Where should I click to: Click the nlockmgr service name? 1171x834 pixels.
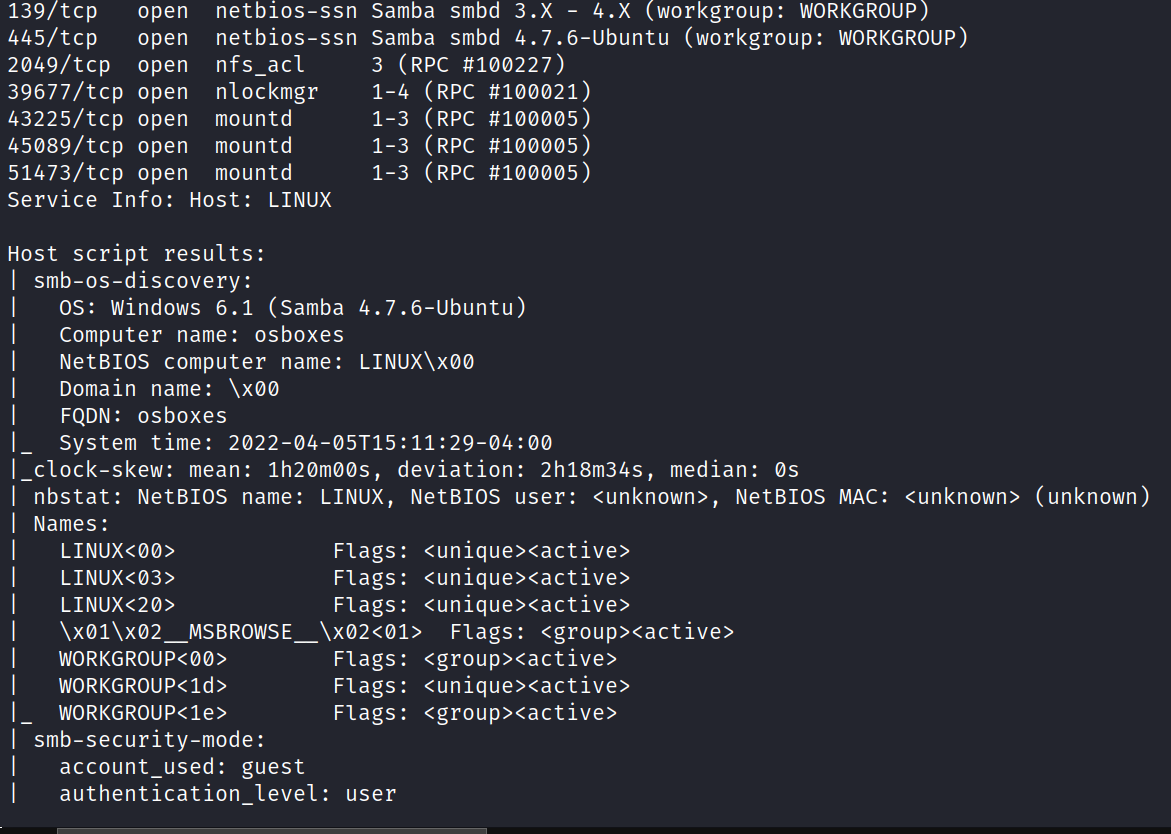tap(266, 92)
